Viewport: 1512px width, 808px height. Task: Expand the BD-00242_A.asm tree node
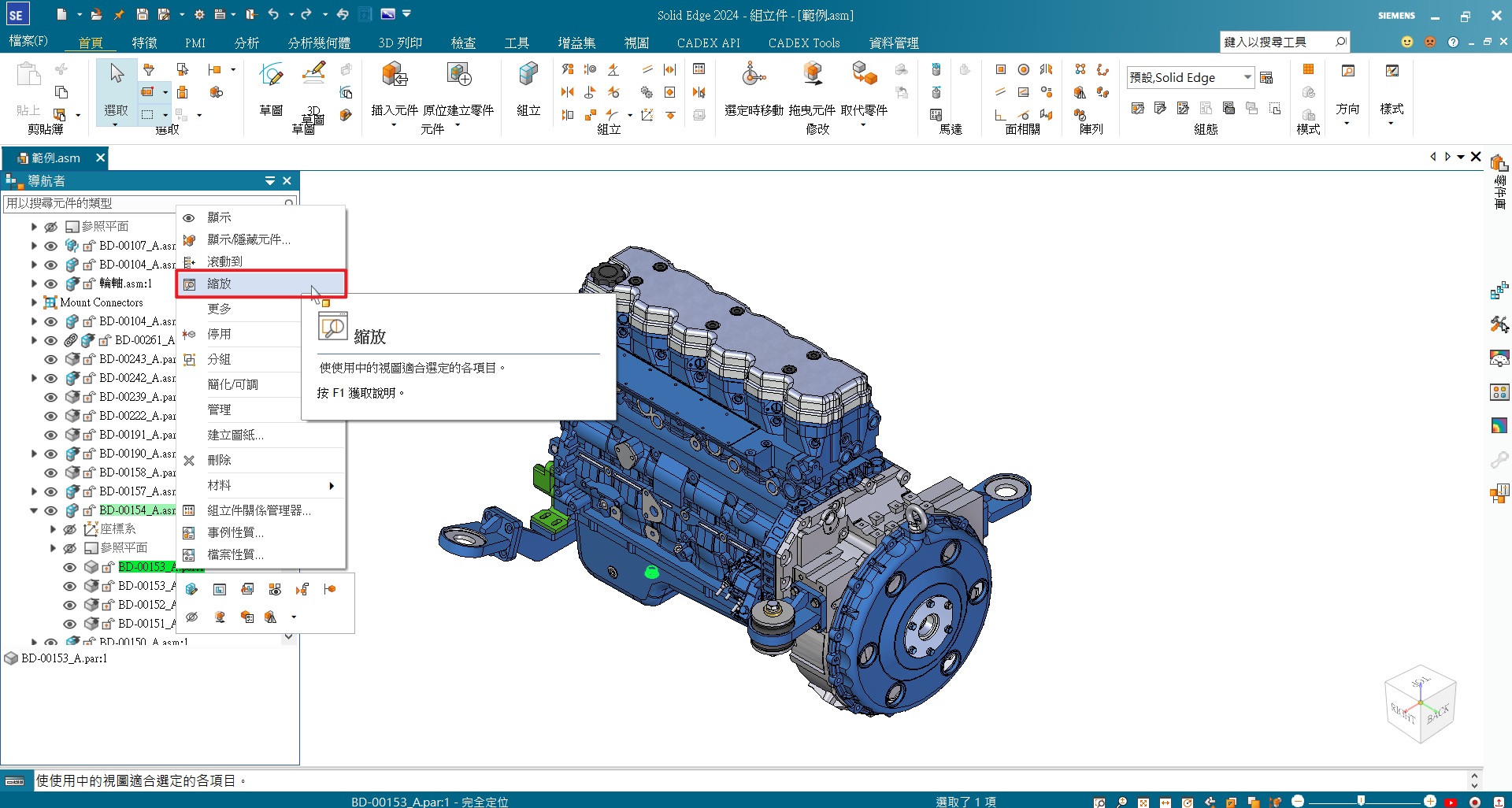(x=34, y=378)
